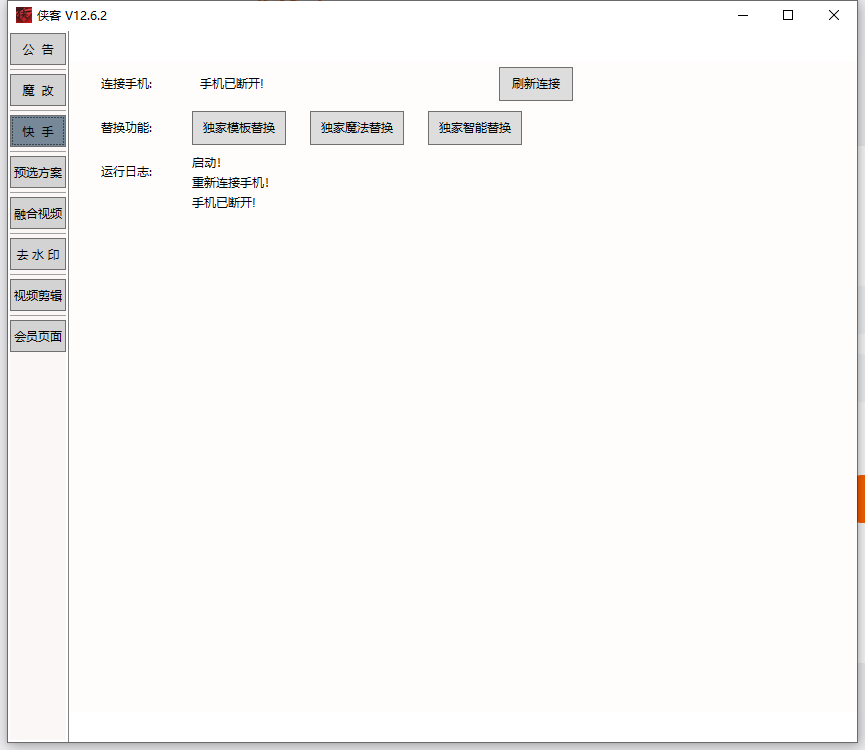This screenshot has height=750, width=865.
Task: Select the 启动! log entry
Action: (206, 163)
